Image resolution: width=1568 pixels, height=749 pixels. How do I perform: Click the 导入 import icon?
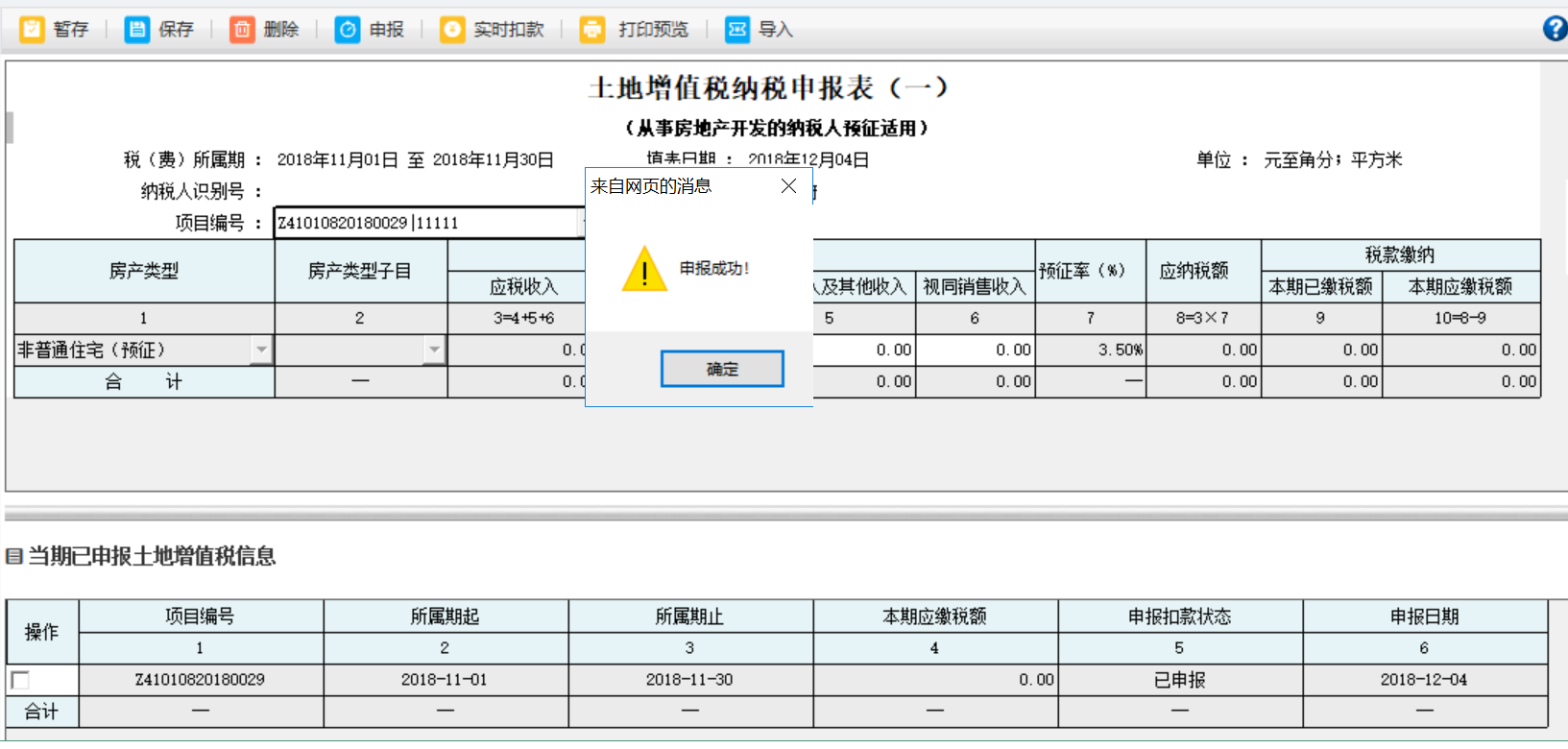coord(736,30)
